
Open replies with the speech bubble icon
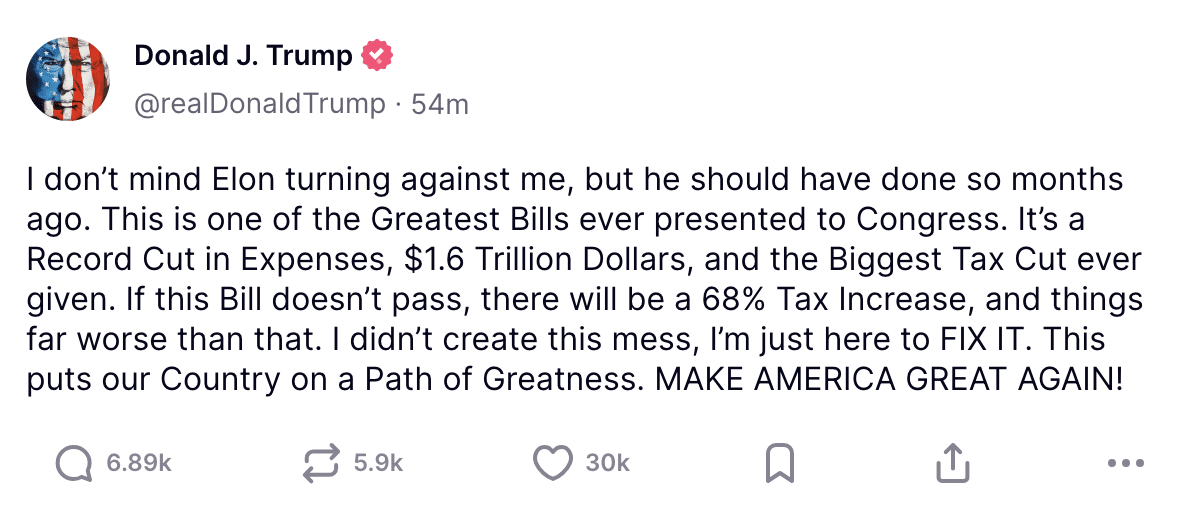(x=73, y=462)
